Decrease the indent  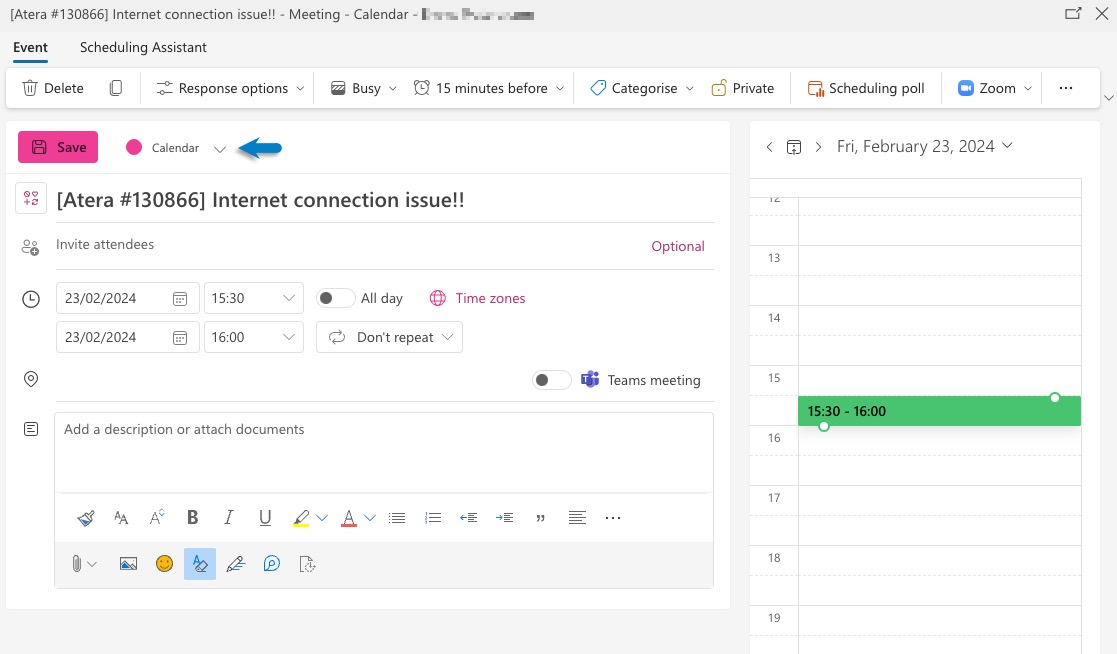(x=469, y=518)
